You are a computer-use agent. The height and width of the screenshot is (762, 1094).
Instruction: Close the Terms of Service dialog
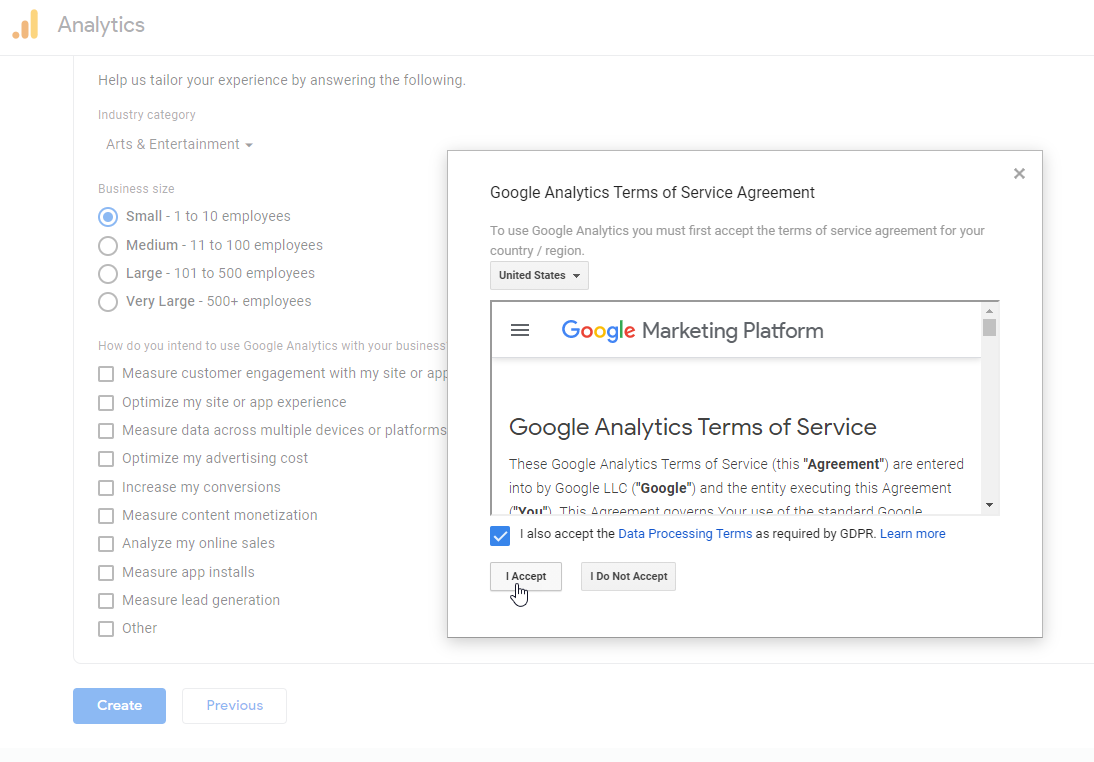coord(1019,174)
